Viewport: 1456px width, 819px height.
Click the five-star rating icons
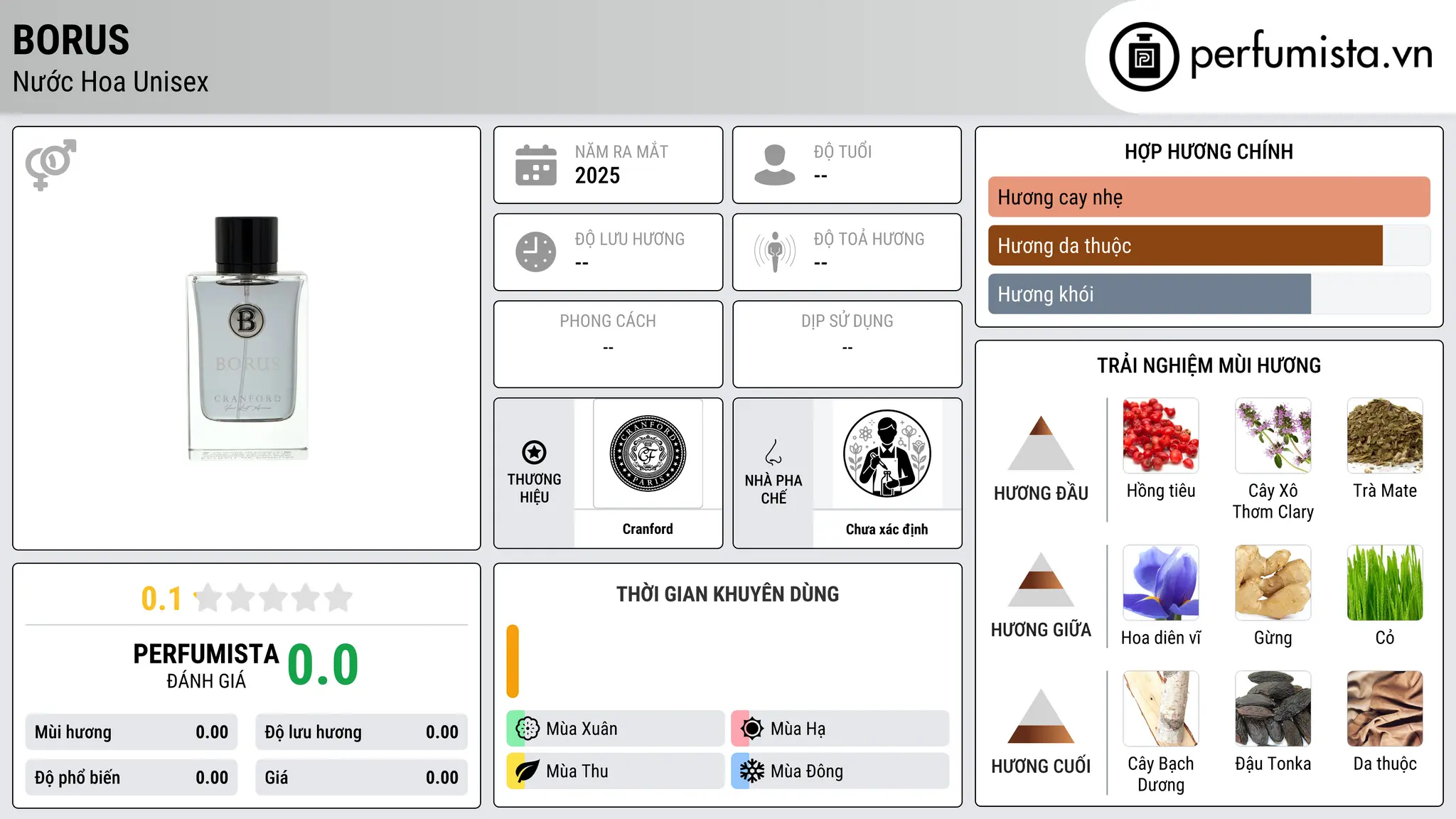point(274,598)
